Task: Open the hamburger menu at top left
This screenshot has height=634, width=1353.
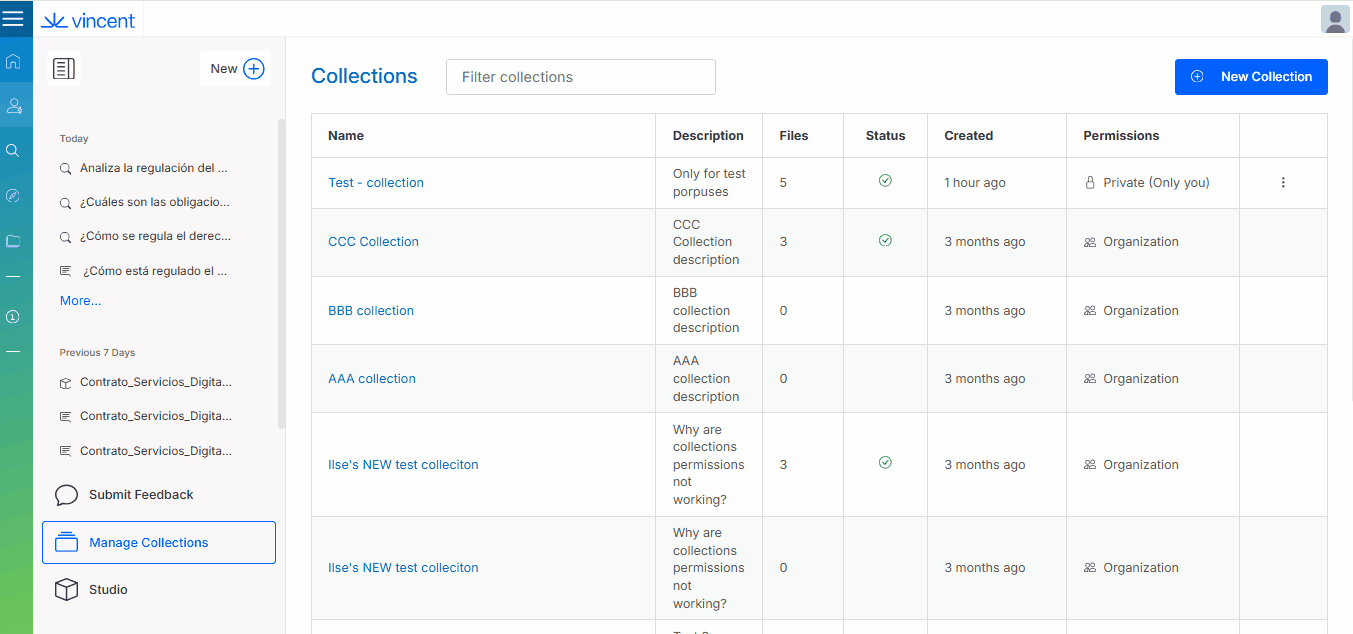Action: click(x=13, y=19)
